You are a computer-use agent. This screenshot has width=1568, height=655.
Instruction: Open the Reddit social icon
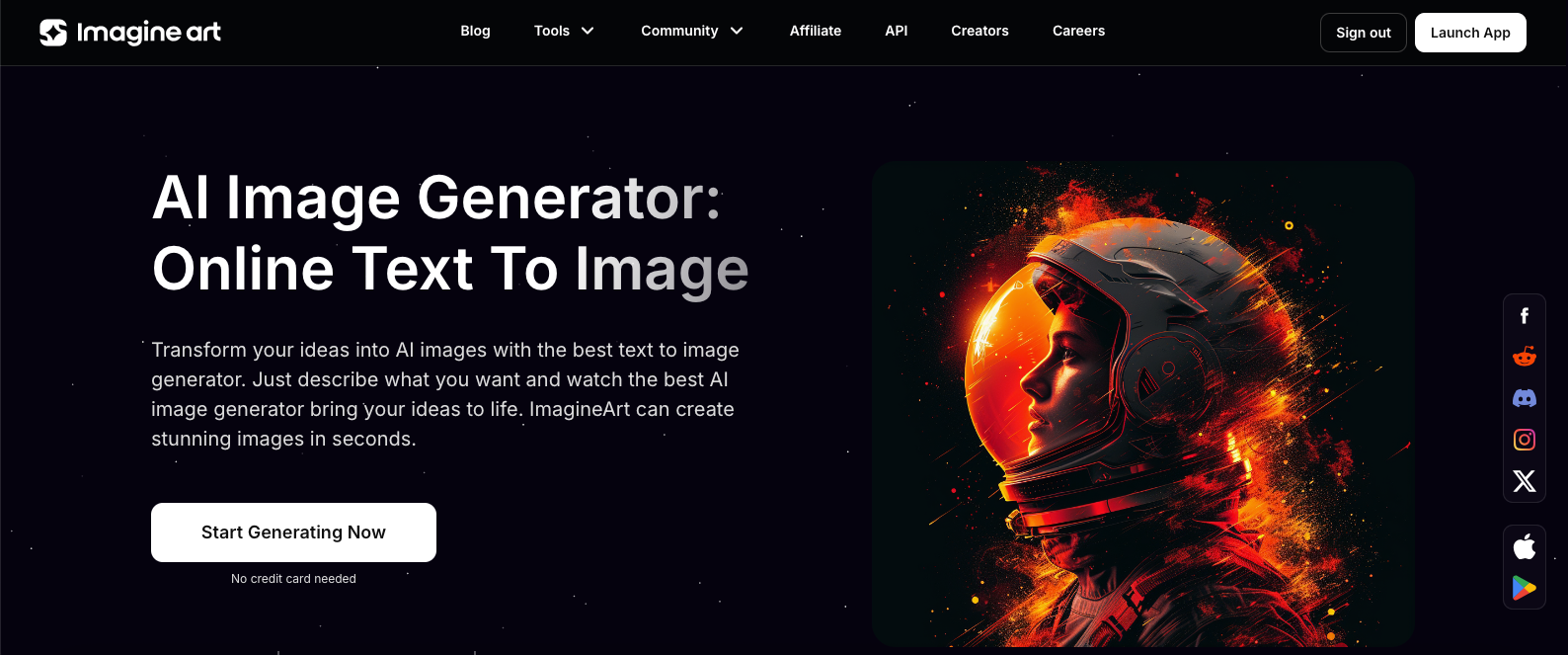click(1525, 357)
